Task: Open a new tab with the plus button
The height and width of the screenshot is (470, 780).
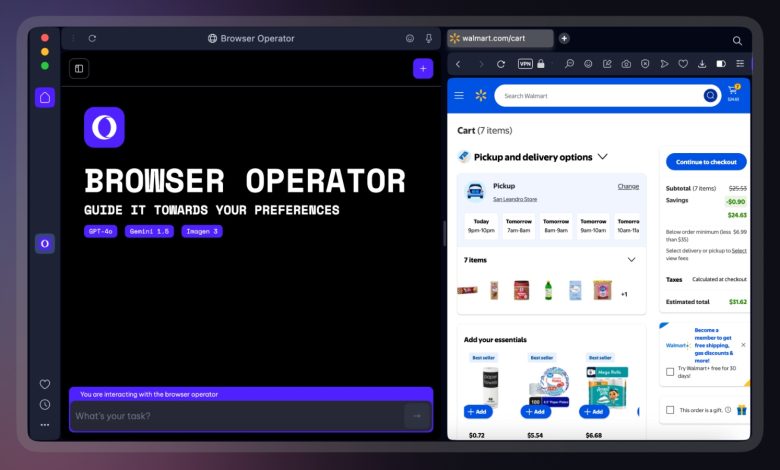Action: point(564,38)
